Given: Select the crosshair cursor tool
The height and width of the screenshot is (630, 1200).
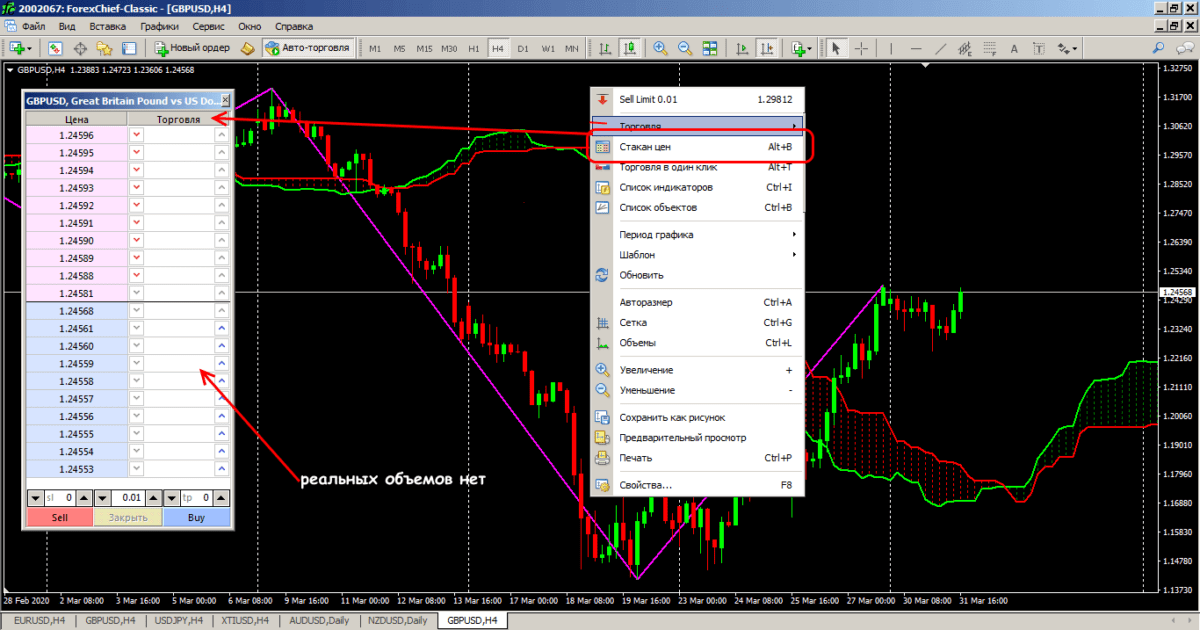Looking at the screenshot, I should [x=861, y=48].
